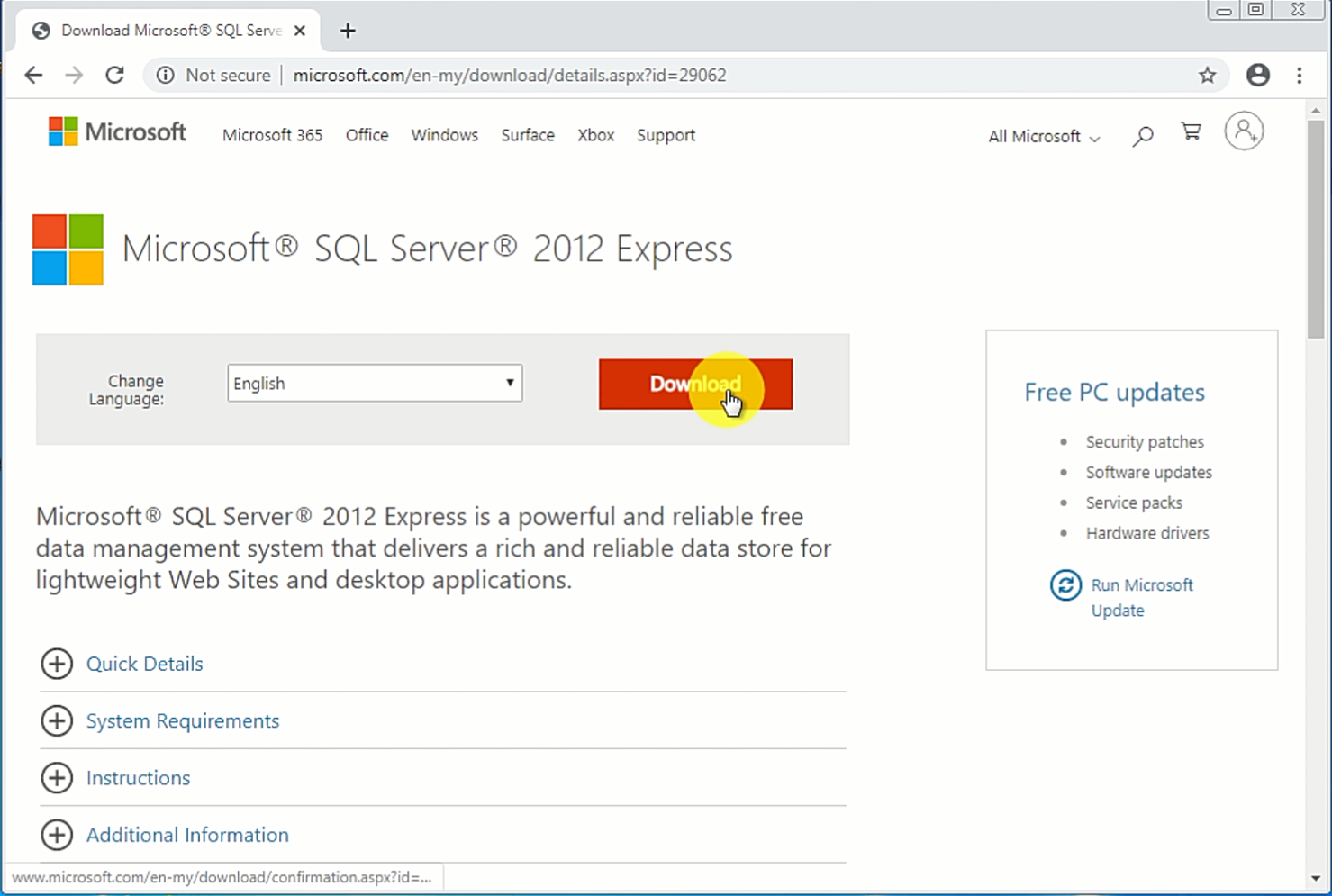Click the Microsoft logo in header

pos(117,132)
